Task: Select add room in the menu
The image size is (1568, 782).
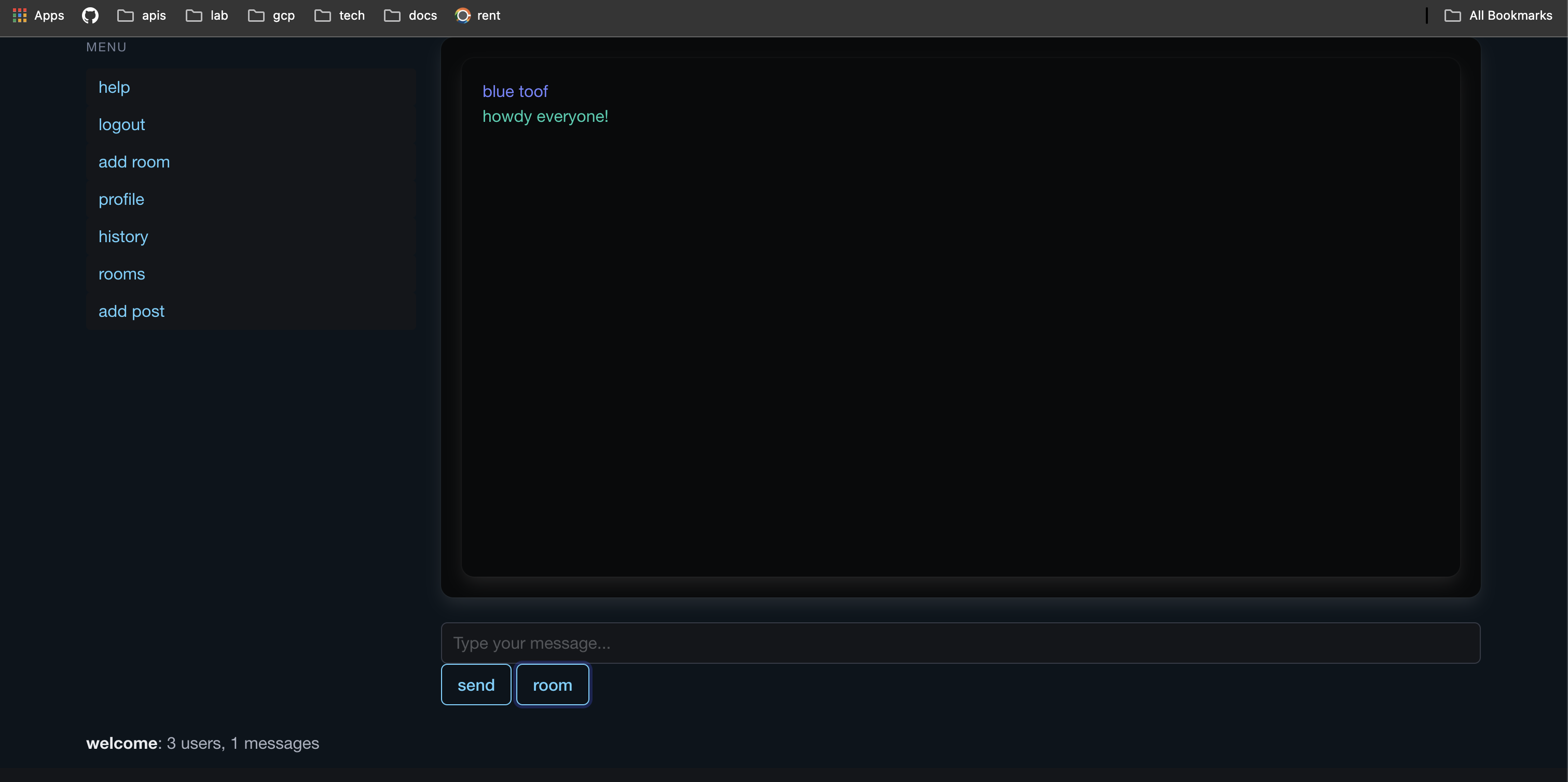Action: pyautogui.click(x=251, y=162)
